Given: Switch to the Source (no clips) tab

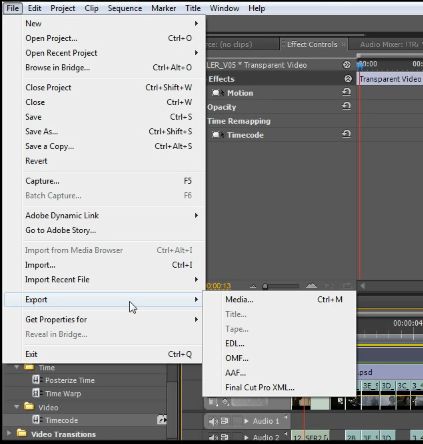Looking at the screenshot, I should [x=242, y=44].
